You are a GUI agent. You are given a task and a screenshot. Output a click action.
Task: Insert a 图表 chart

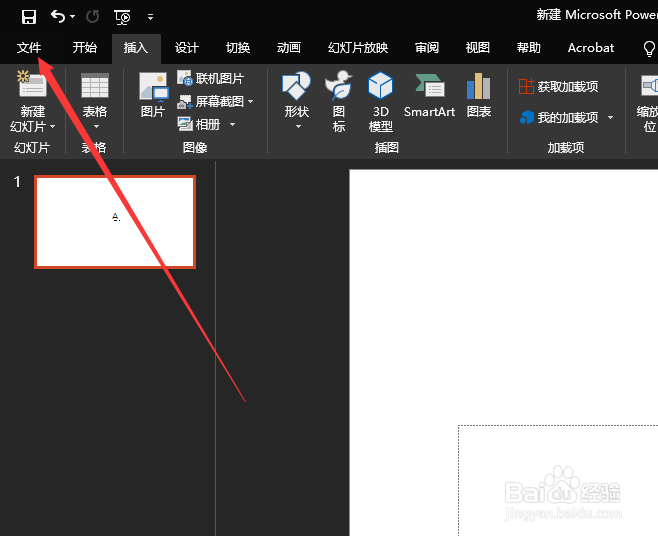tap(478, 95)
